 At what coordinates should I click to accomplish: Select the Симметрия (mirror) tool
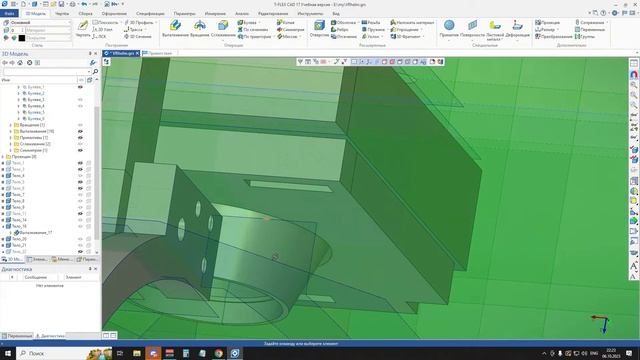coord(290,29)
